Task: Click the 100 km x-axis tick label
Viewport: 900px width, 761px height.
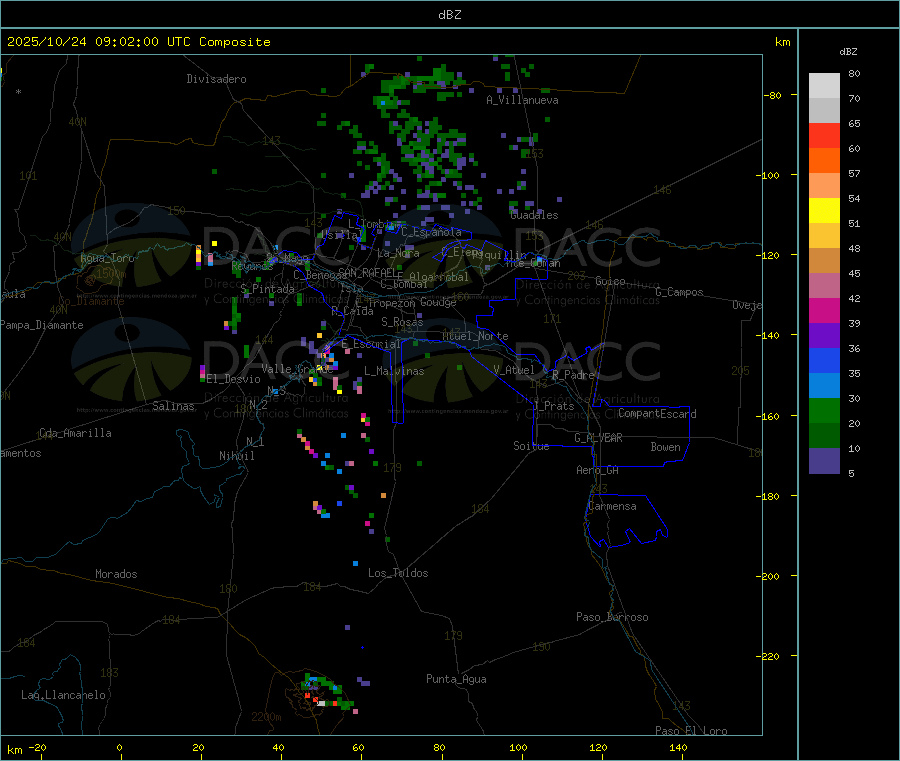Action: pos(518,747)
